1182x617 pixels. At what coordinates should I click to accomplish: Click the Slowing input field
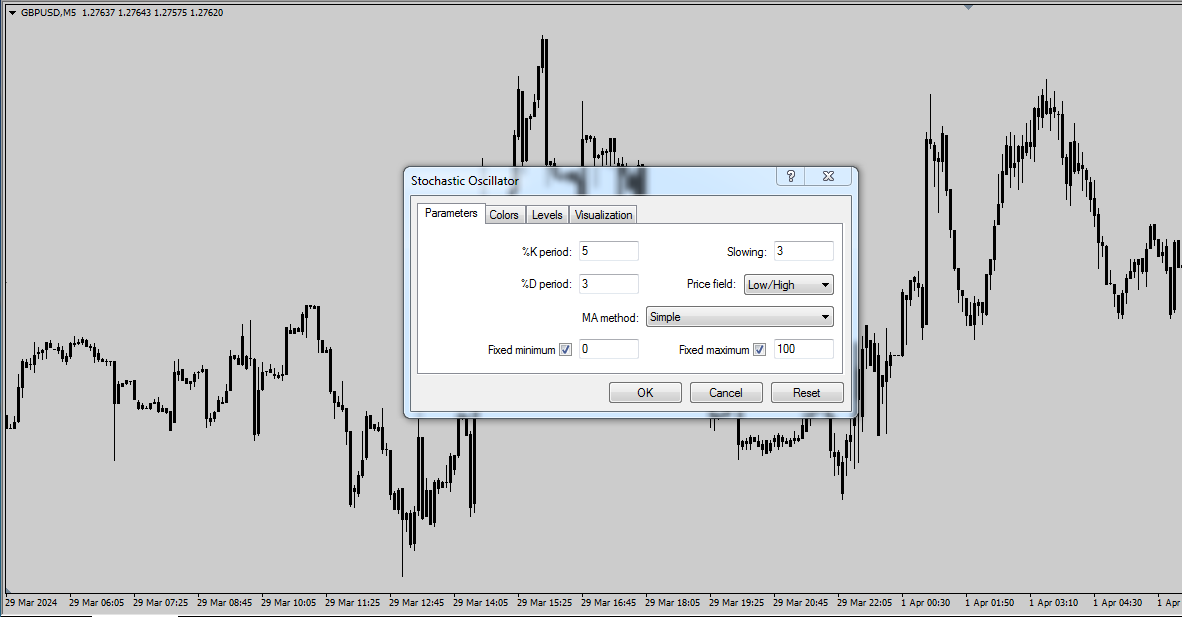[x=804, y=251]
